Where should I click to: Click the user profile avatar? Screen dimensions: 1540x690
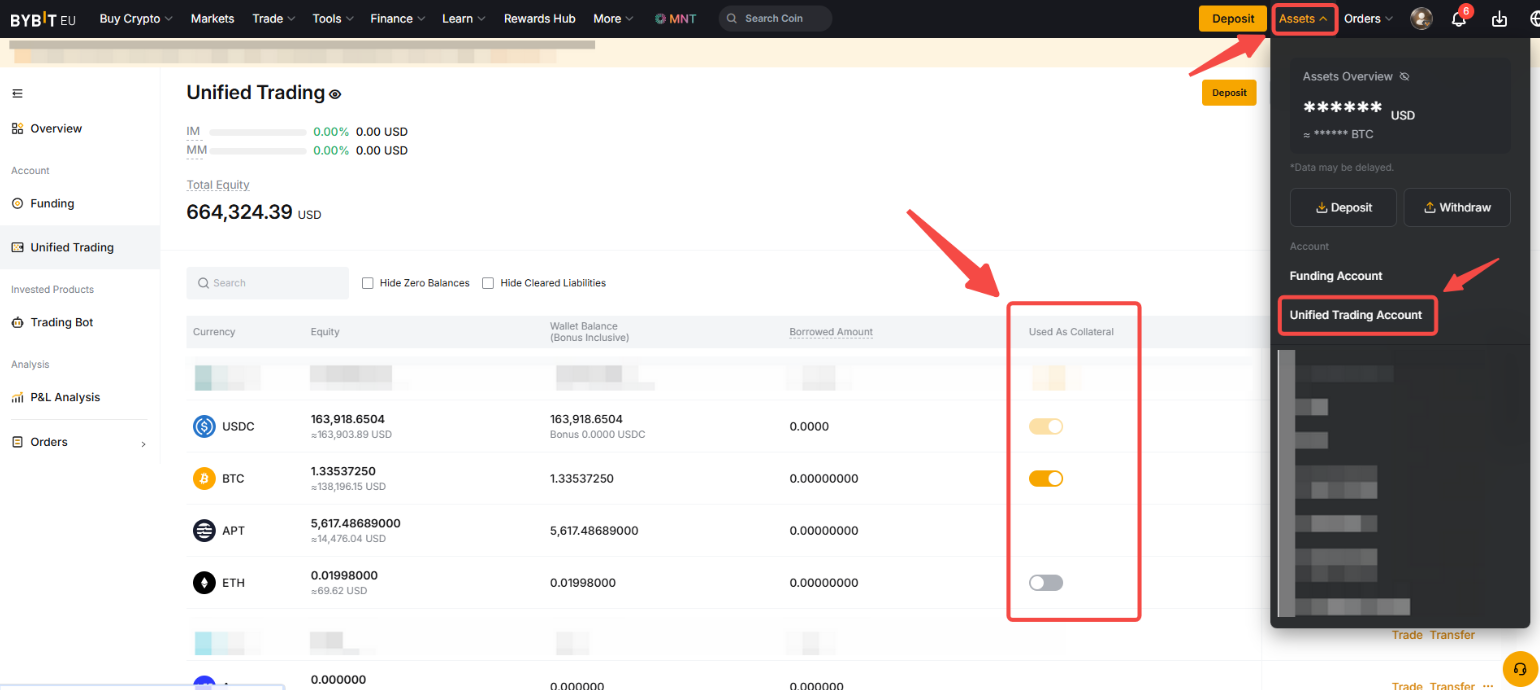pyautogui.click(x=1421, y=19)
